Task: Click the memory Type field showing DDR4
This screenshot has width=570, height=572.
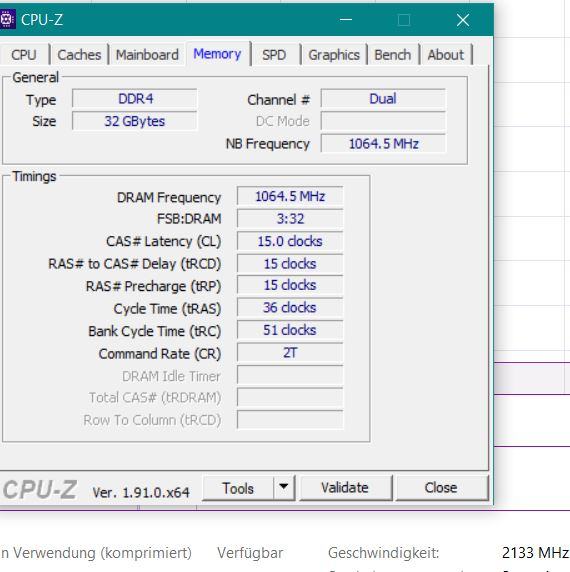Action: point(135,98)
